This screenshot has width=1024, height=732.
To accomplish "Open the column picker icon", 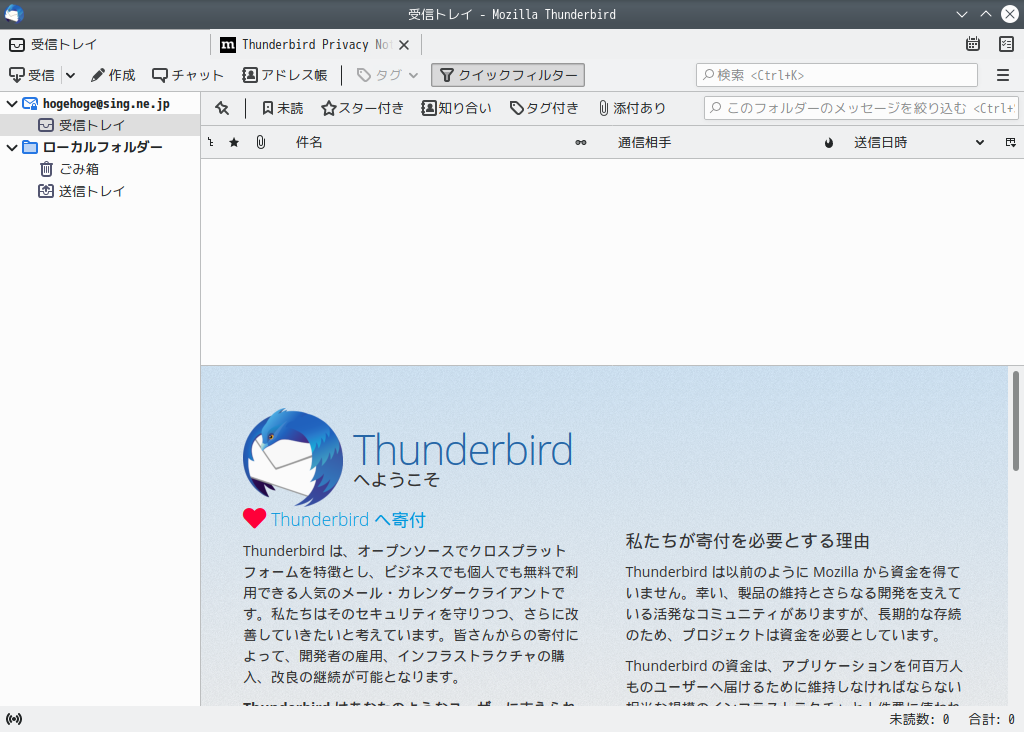I will (1011, 142).
